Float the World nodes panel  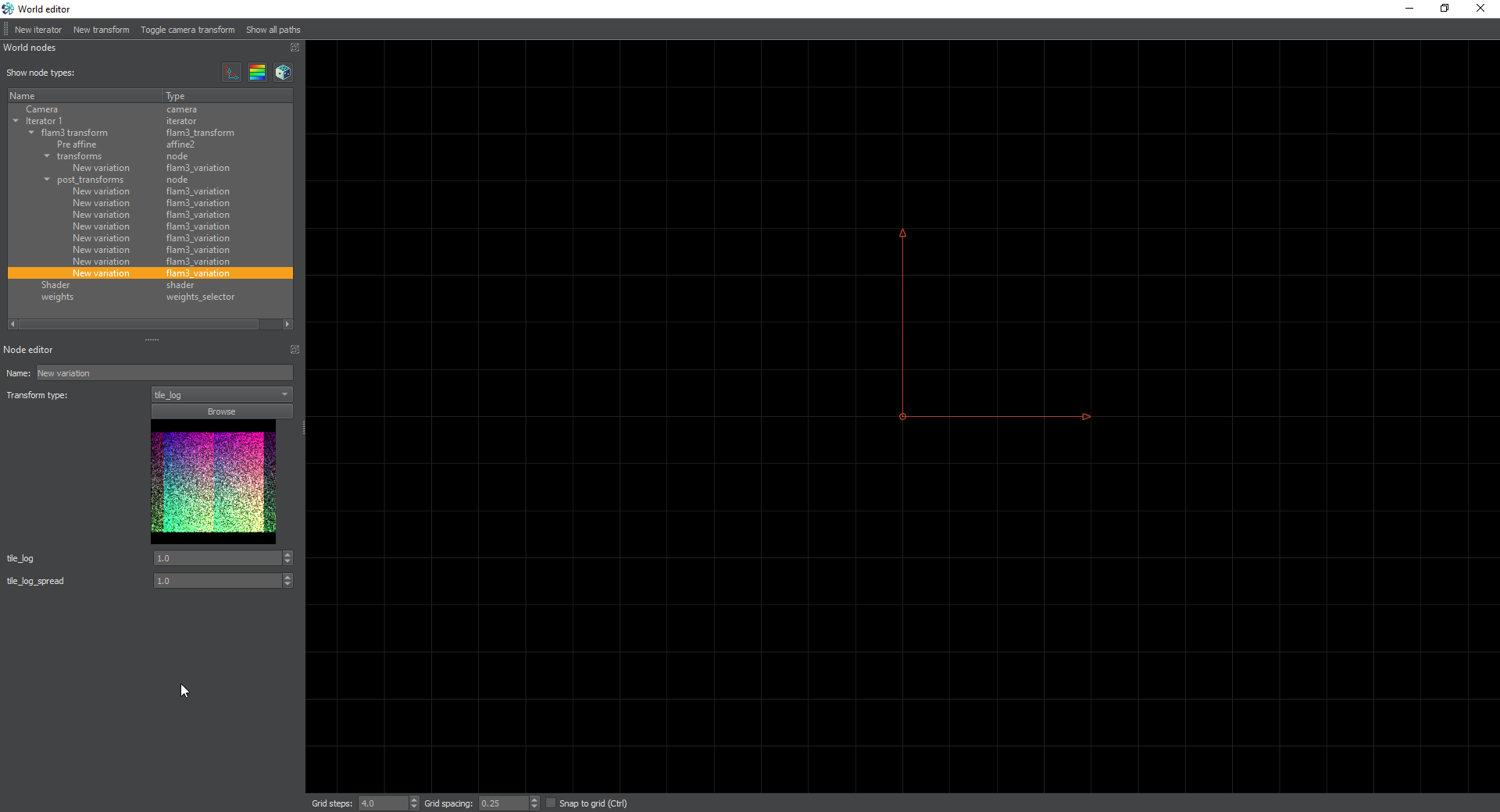pos(295,48)
